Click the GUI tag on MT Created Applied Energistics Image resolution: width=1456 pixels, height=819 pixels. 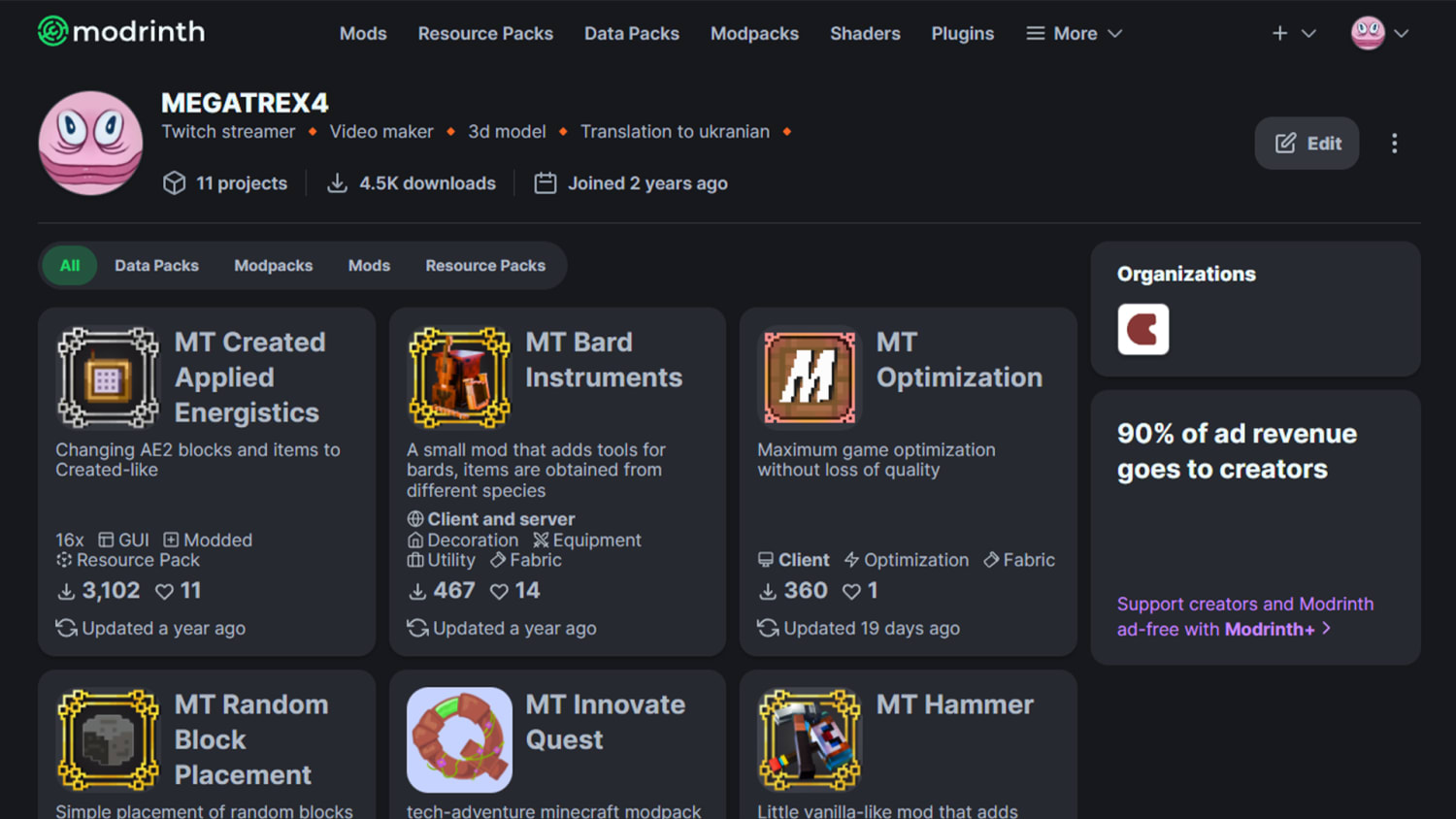[x=124, y=540]
